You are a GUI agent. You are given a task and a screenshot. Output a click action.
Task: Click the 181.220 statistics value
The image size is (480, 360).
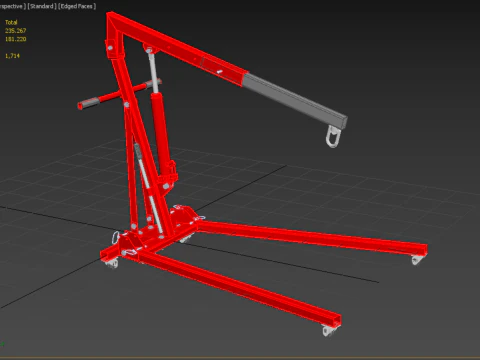16,39
